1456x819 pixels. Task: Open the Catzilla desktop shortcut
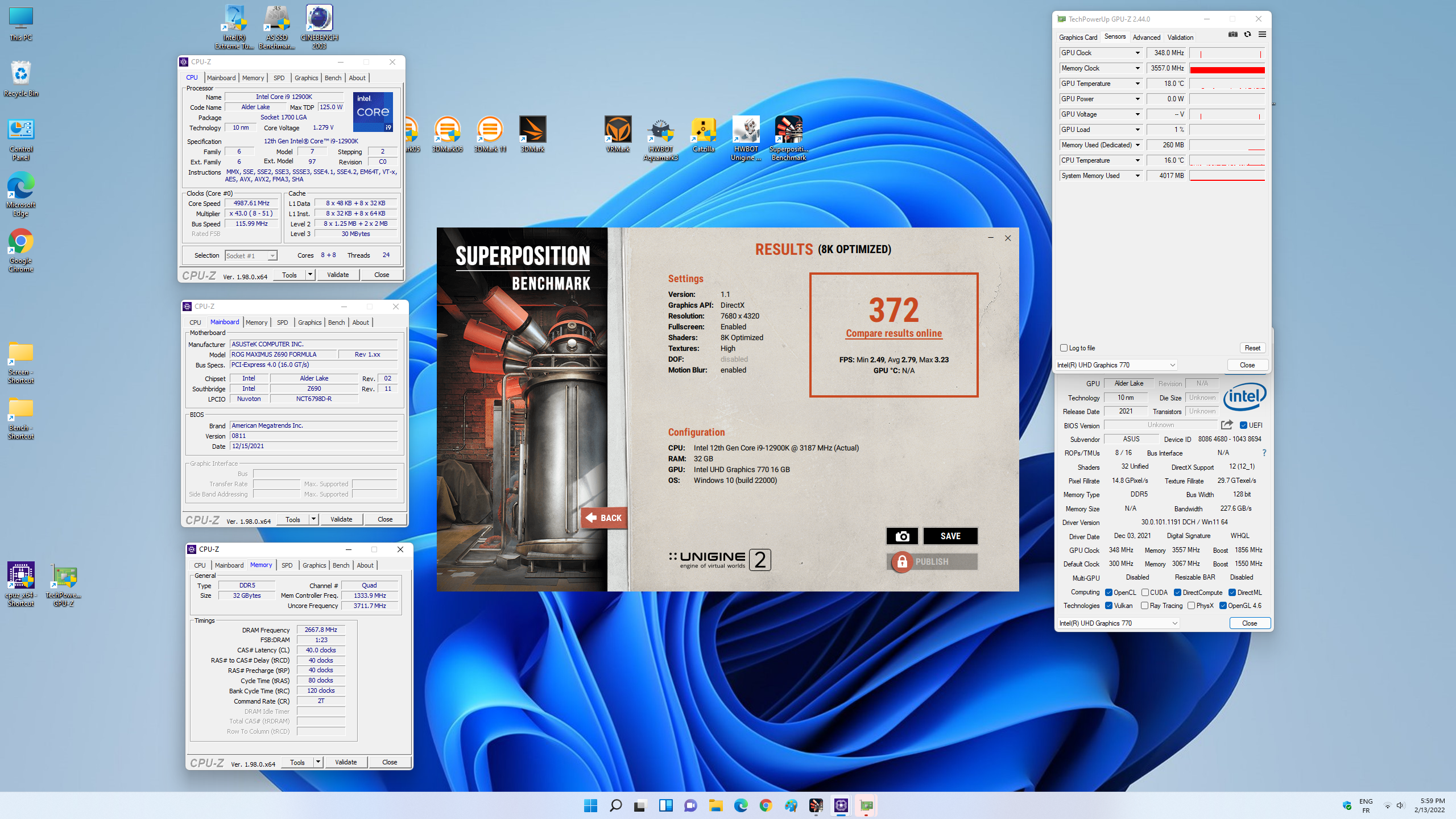click(x=704, y=134)
